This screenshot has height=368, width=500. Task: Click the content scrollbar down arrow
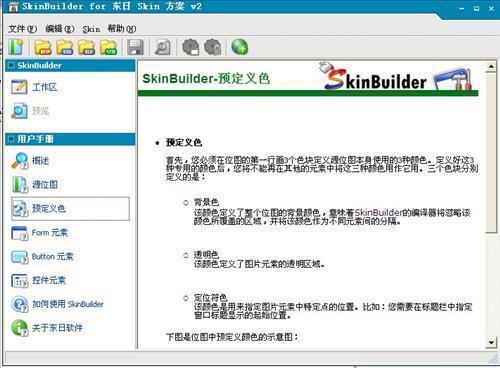(491, 342)
